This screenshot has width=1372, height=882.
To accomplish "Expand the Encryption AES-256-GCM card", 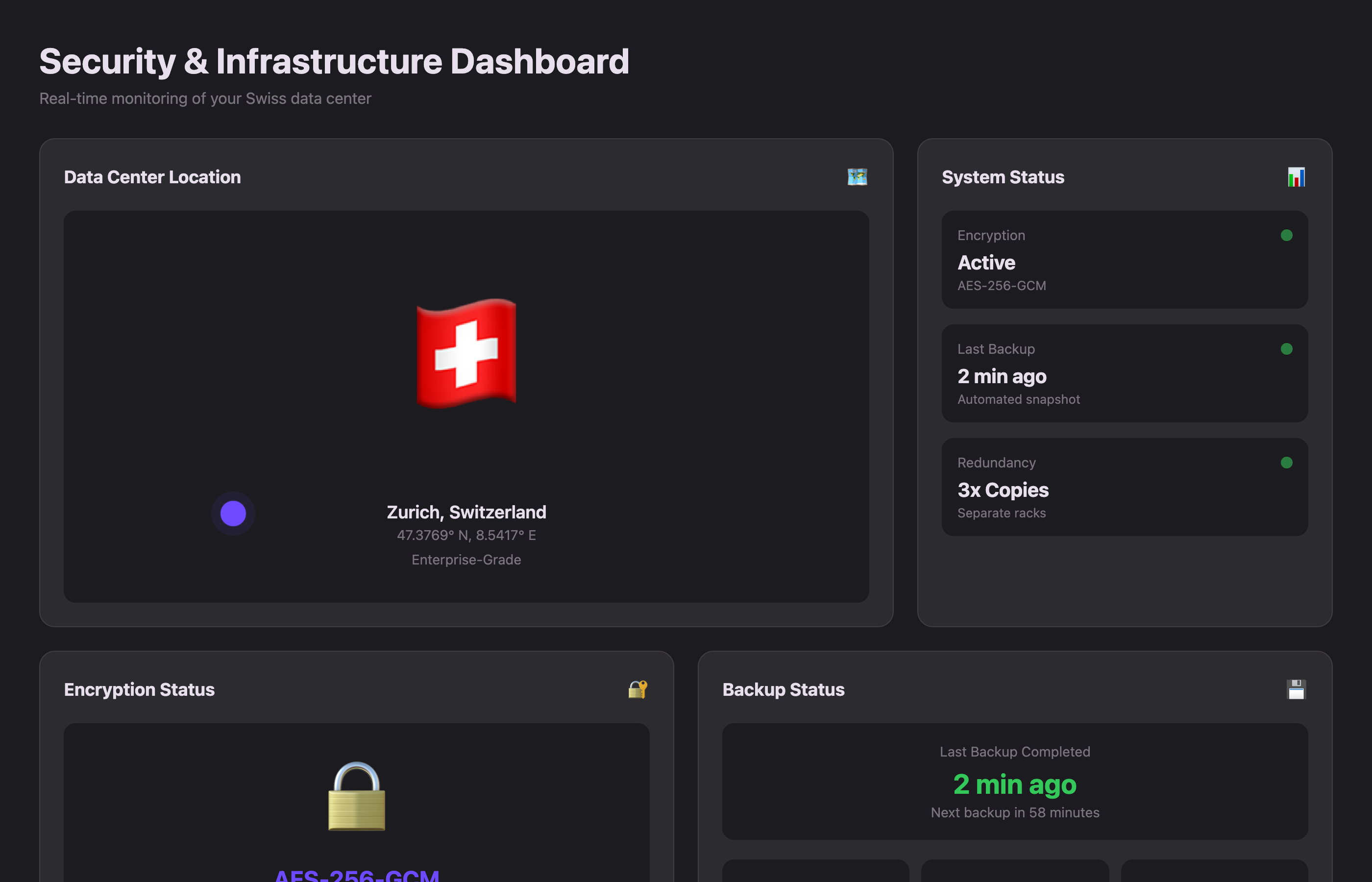I will pyautogui.click(x=1125, y=259).
